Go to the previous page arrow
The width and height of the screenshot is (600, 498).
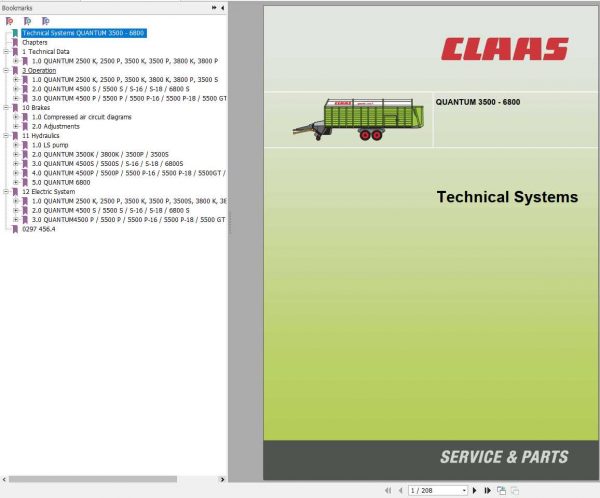point(401,490)
